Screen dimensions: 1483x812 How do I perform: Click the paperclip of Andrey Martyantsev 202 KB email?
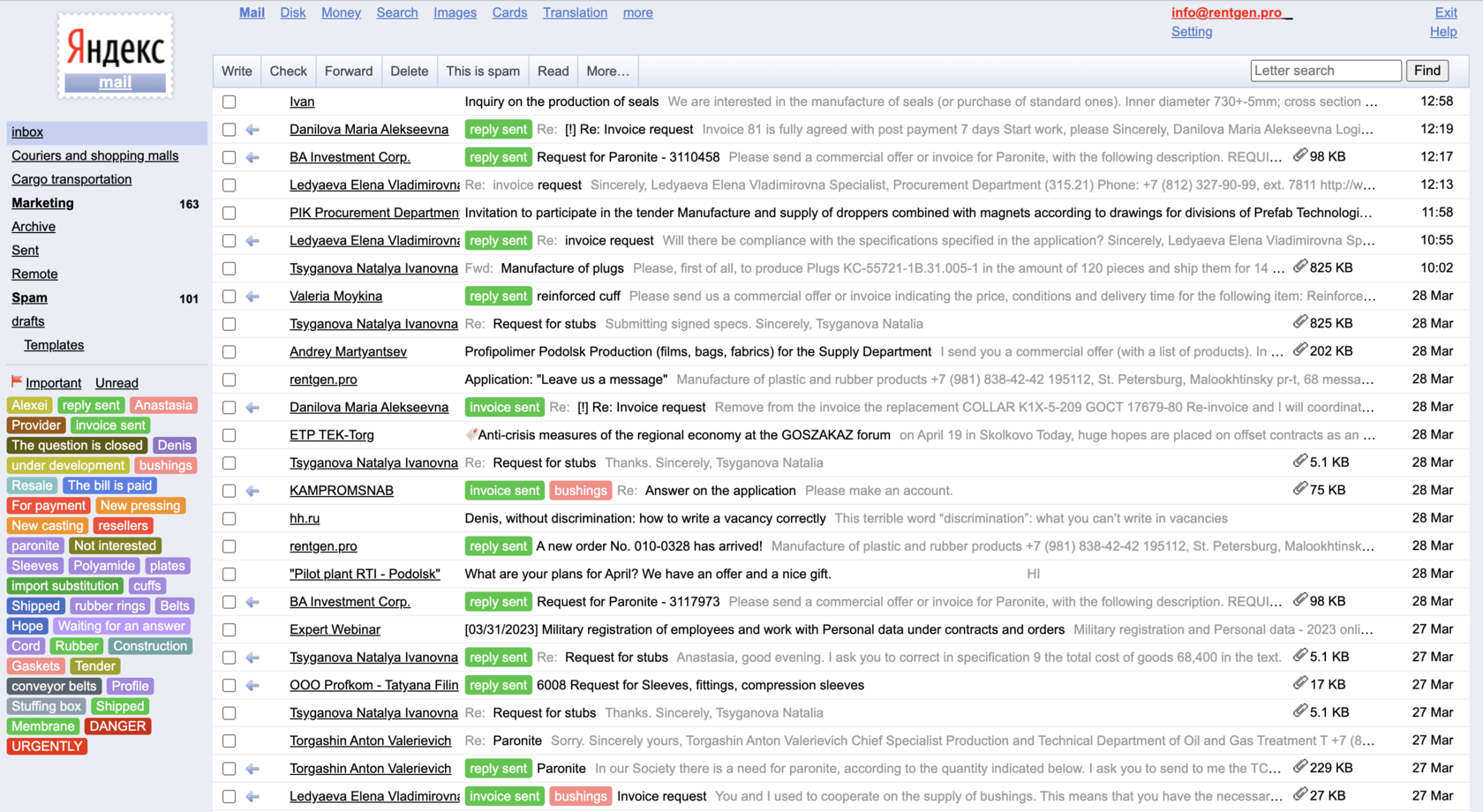click(1299, 350)
